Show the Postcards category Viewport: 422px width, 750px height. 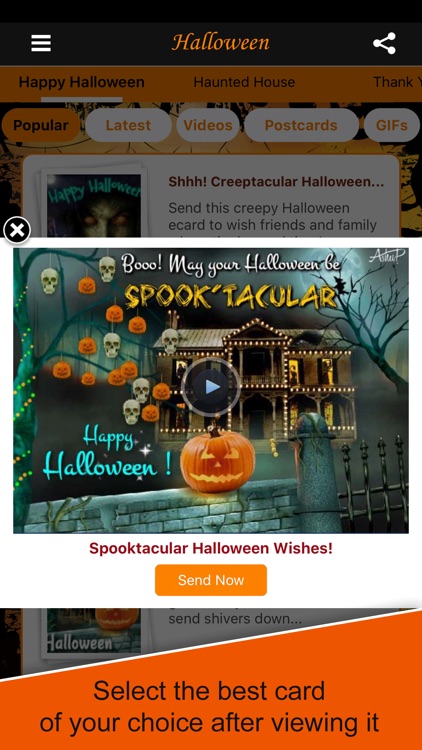301,125
